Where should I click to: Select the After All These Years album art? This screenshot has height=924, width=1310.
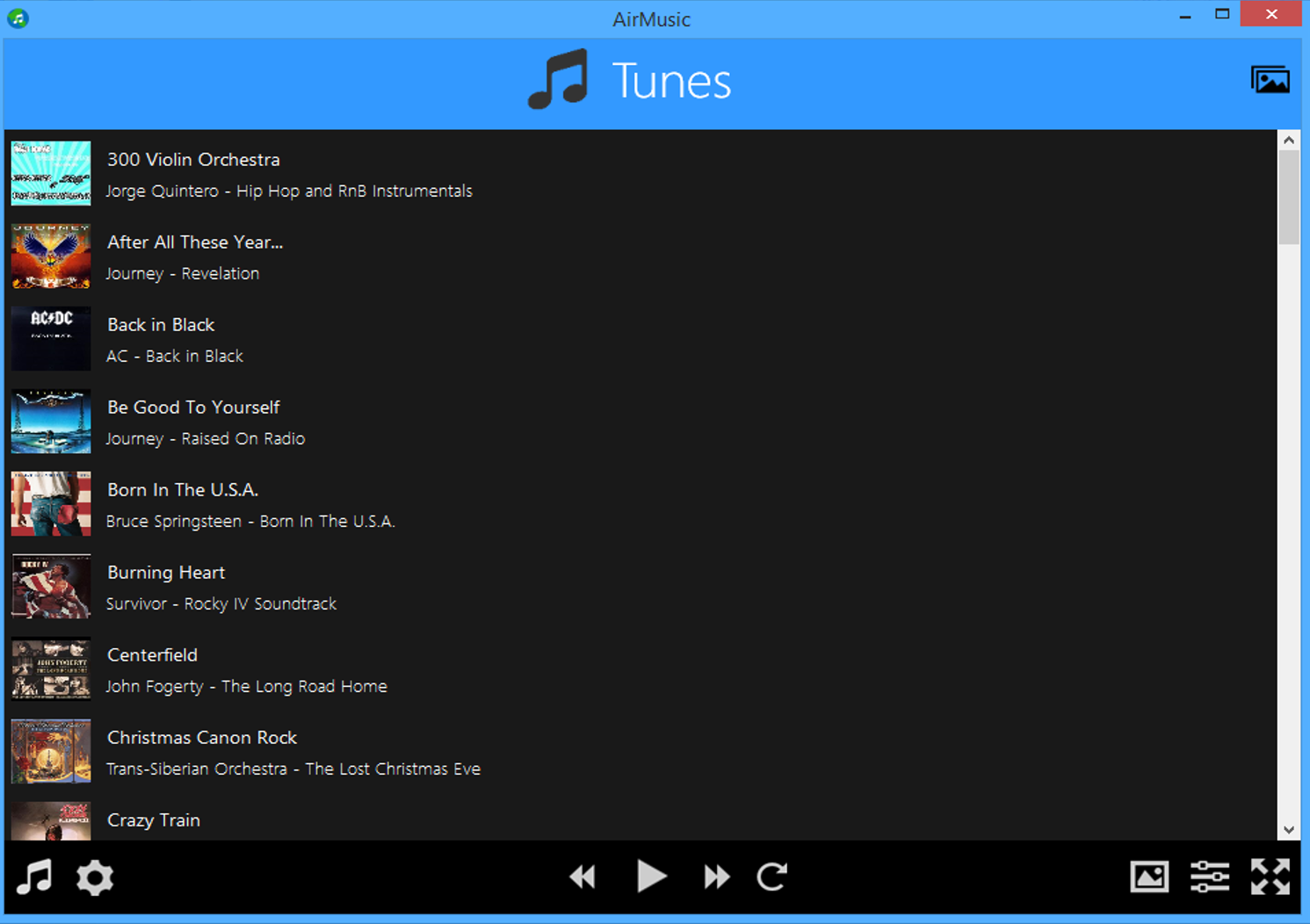pos(51,256)
